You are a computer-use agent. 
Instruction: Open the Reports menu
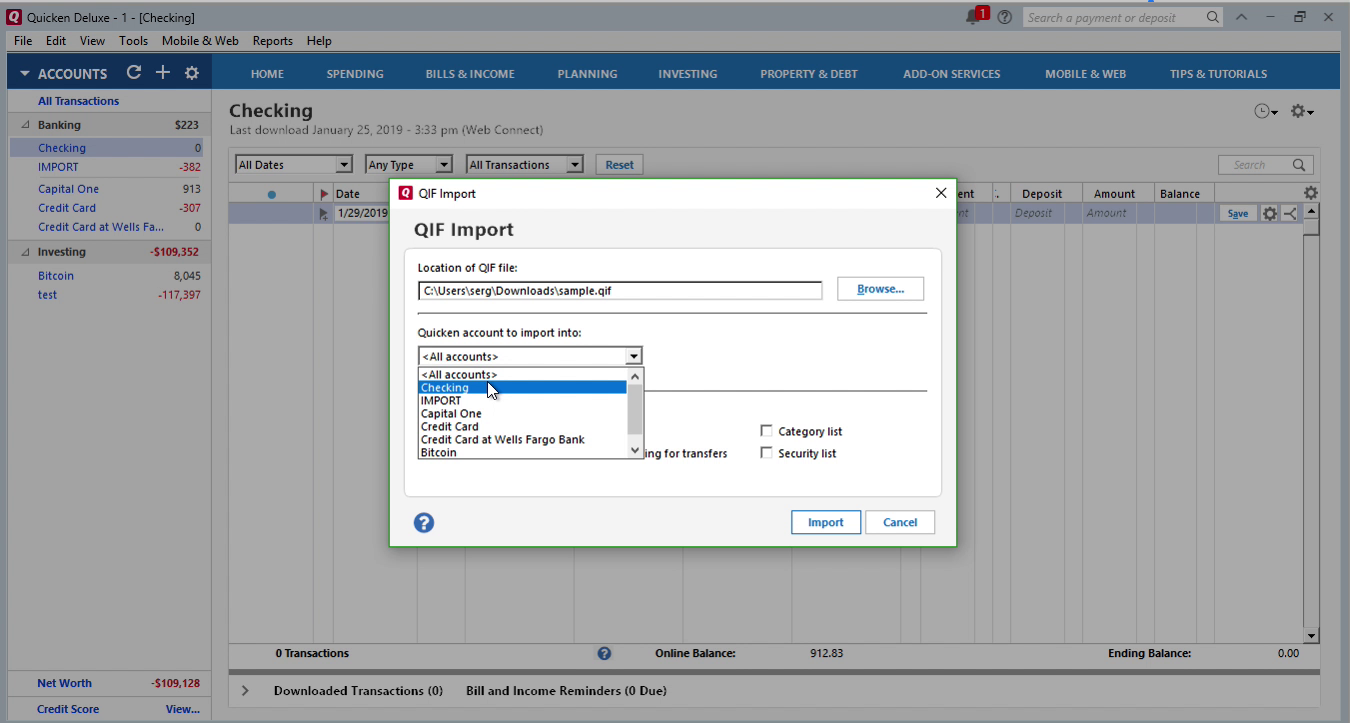point(272,41)
